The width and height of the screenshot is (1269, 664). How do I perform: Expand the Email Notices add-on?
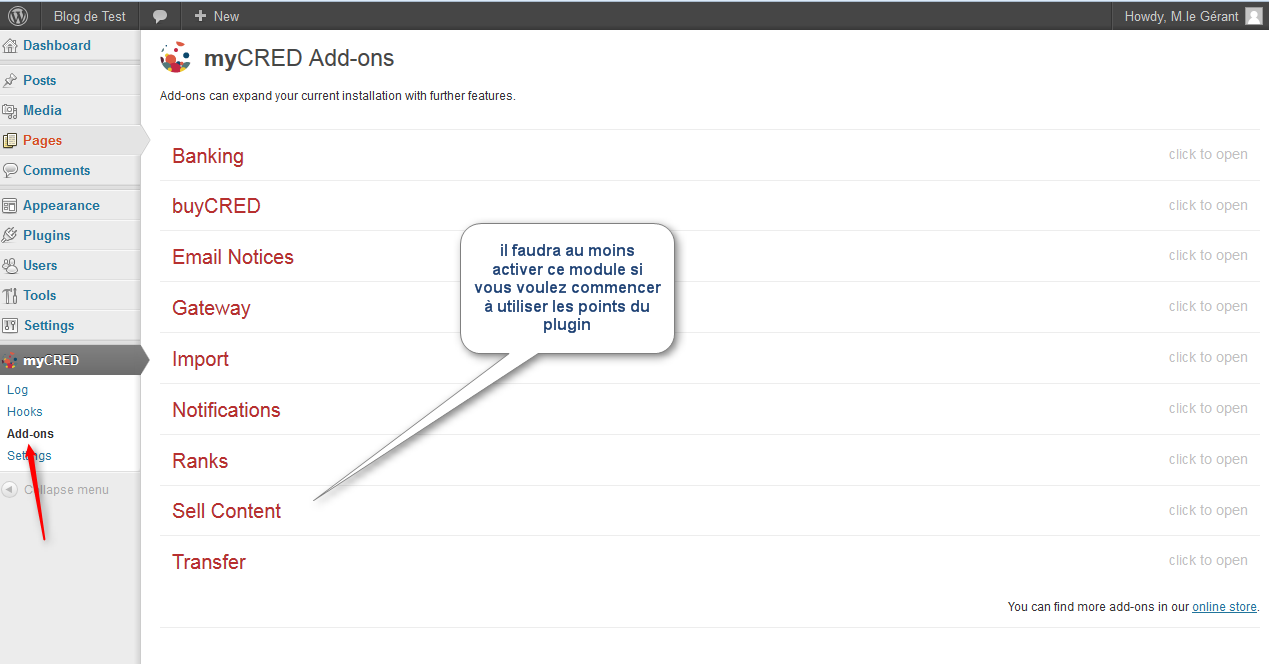[233, 257]
